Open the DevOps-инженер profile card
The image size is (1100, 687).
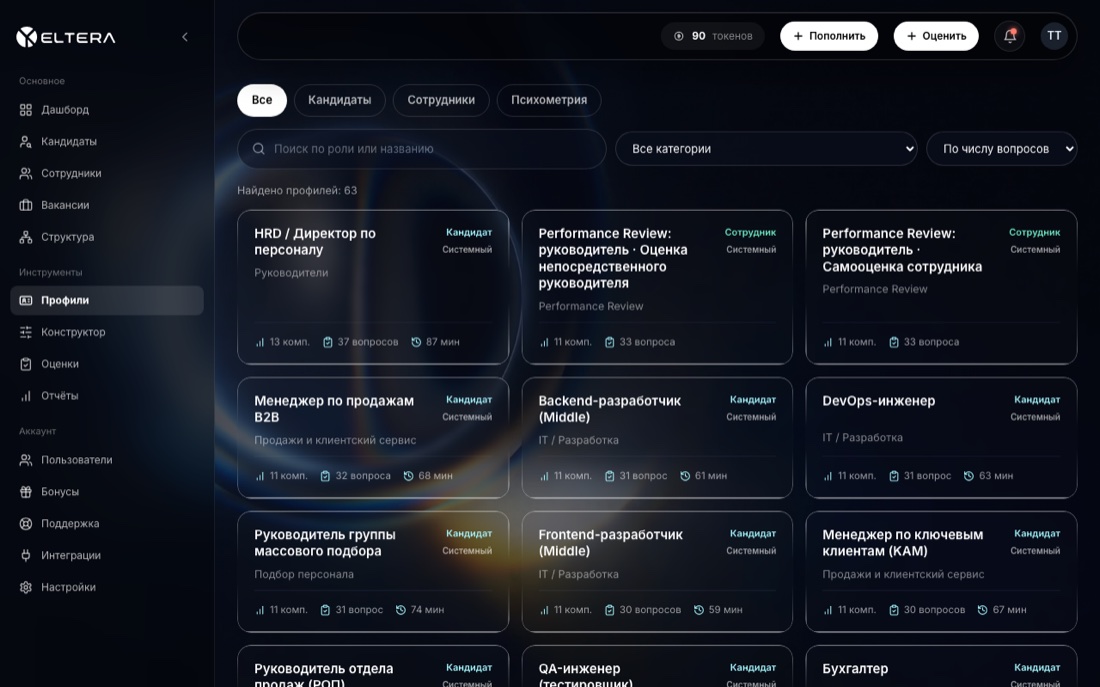[x=941, y=438]
